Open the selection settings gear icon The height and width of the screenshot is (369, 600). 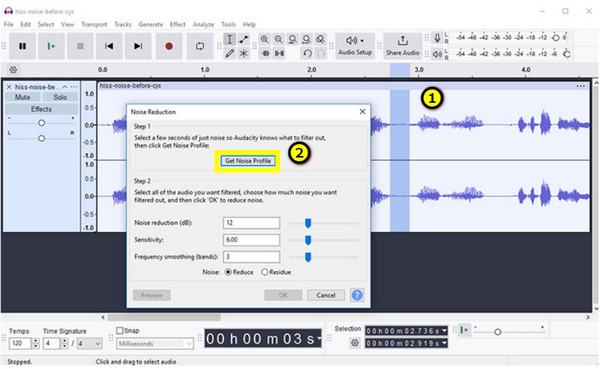click(355, 343)
